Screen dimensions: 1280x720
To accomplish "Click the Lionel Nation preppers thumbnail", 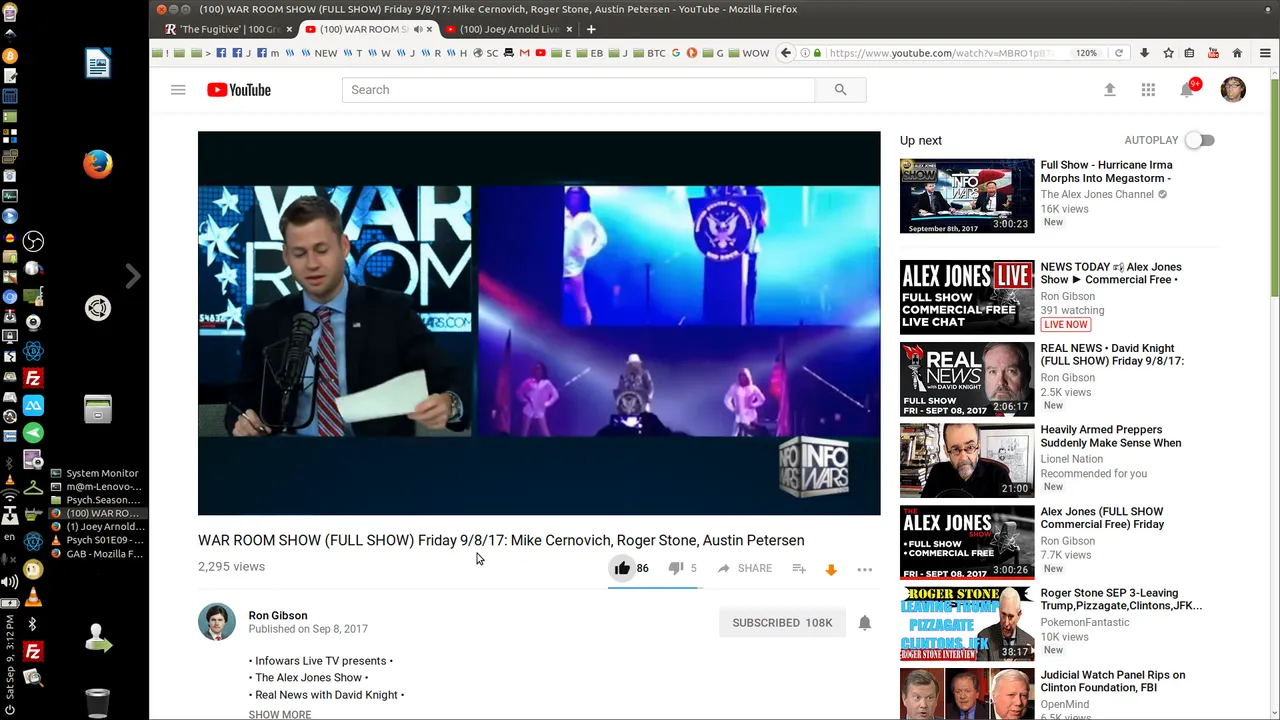I will [x=967, y=461].
